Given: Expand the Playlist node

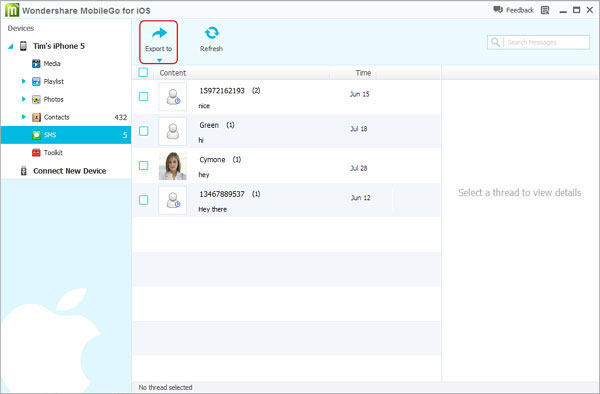Looking at the screenshot, I should point(23,81).
